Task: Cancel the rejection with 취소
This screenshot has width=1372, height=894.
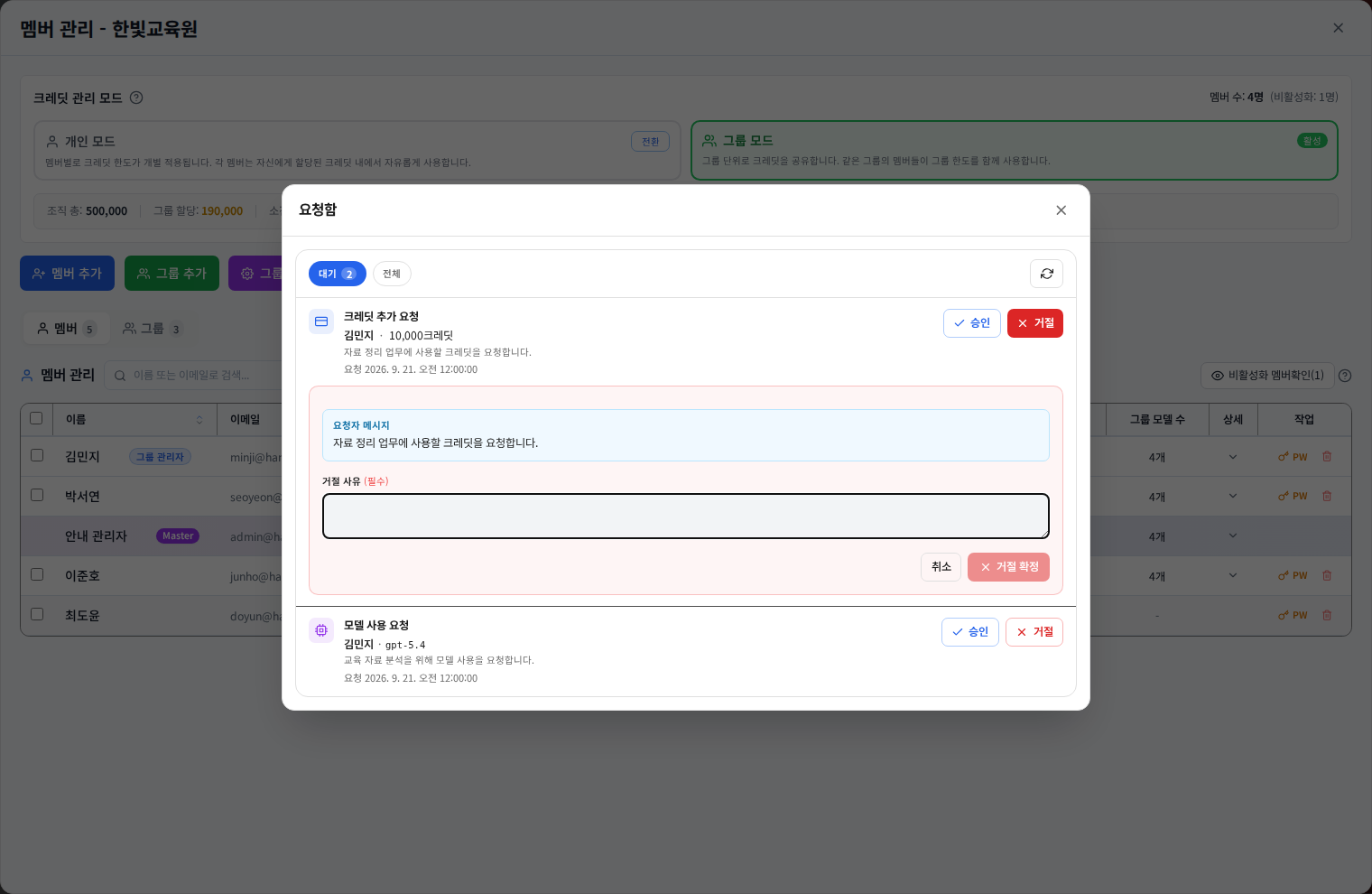Action: tap(941, 567)
